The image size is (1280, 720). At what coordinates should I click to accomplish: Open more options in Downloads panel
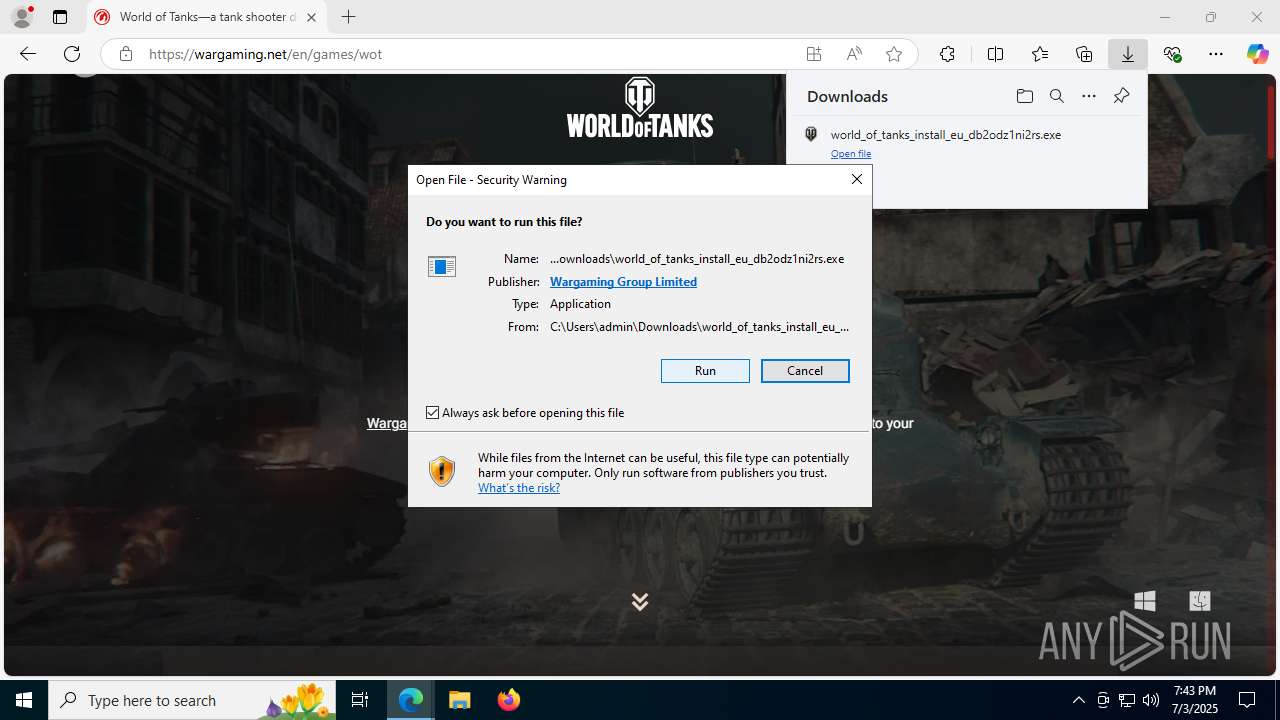tap(1089, 96)
